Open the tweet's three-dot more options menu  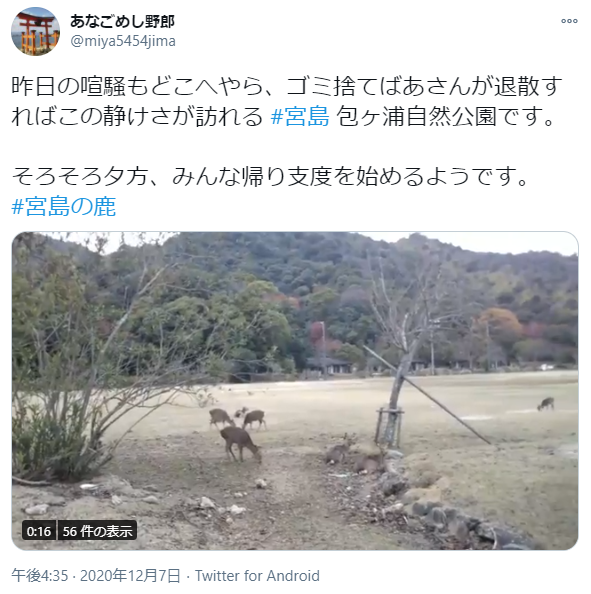point(569,21)
